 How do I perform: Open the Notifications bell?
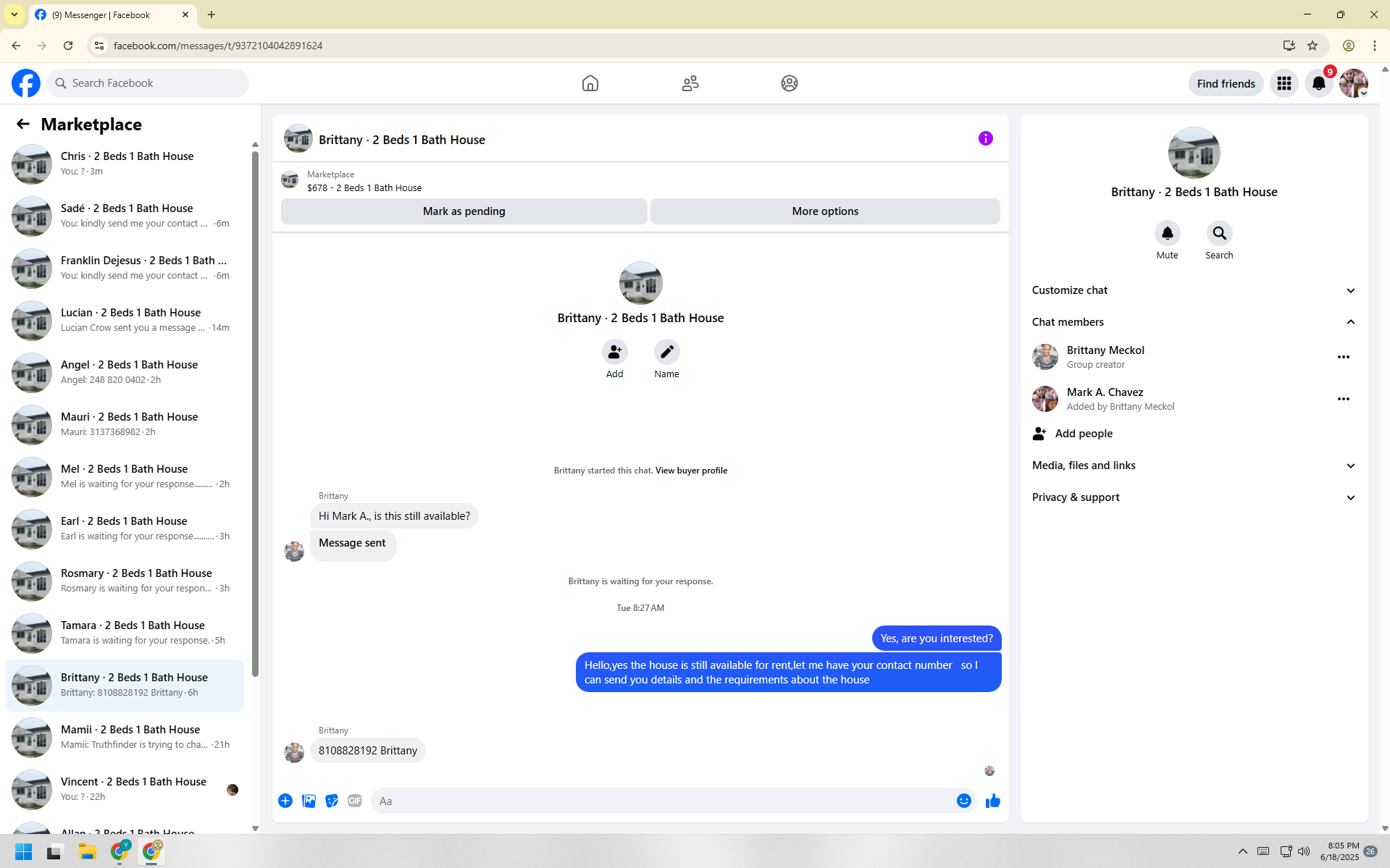pos(1318,83)
